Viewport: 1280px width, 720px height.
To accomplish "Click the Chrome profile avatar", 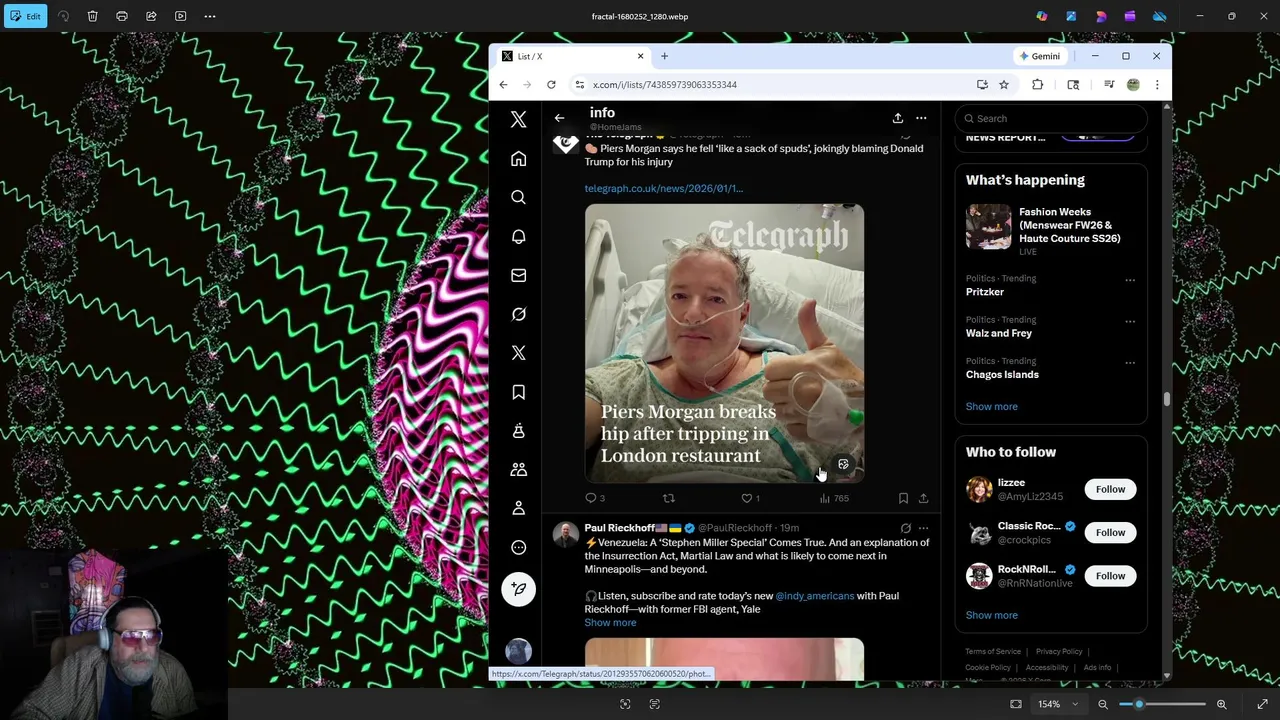I will [1133, 85].
